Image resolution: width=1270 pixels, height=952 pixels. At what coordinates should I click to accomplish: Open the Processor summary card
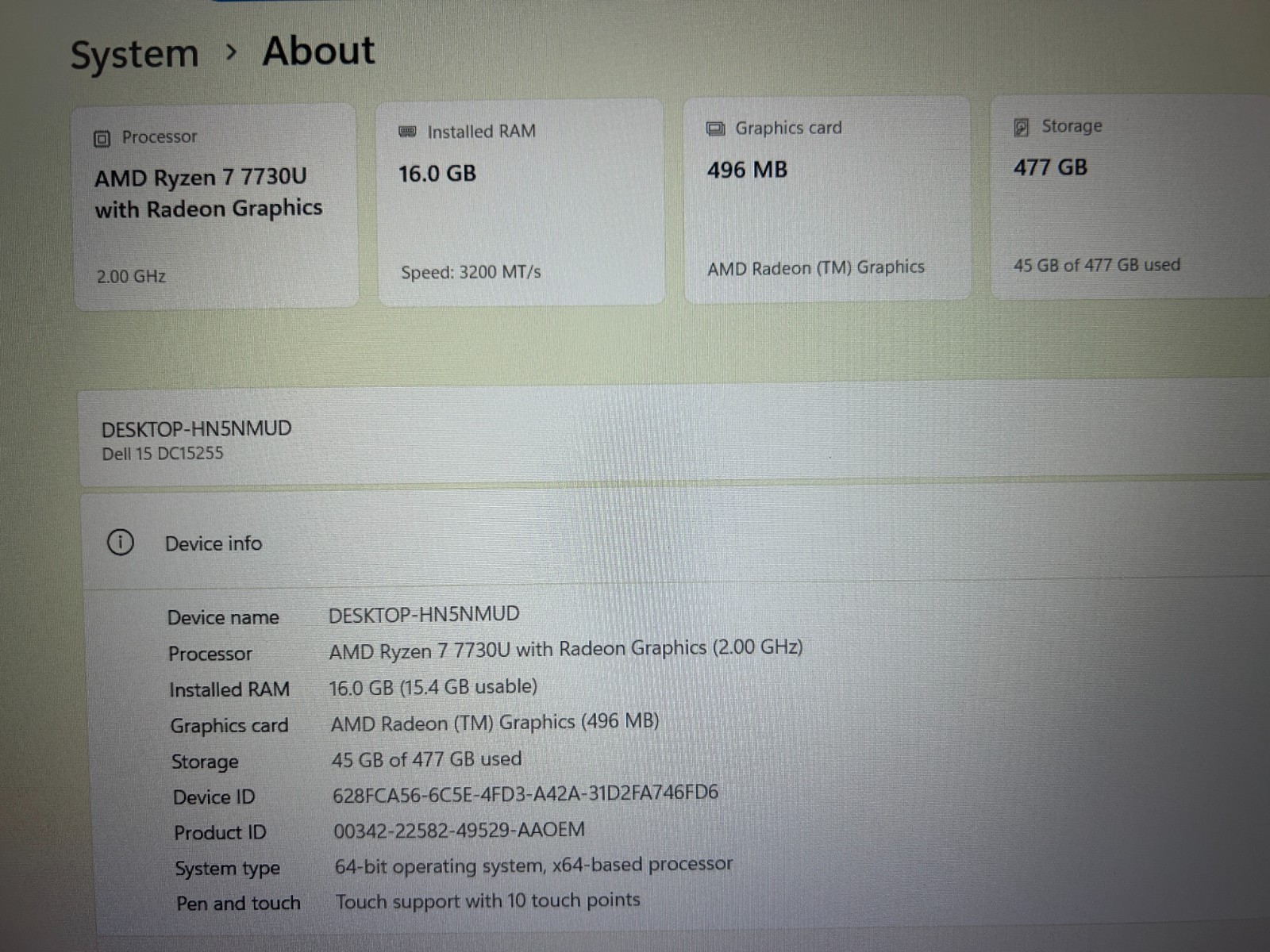215,206
